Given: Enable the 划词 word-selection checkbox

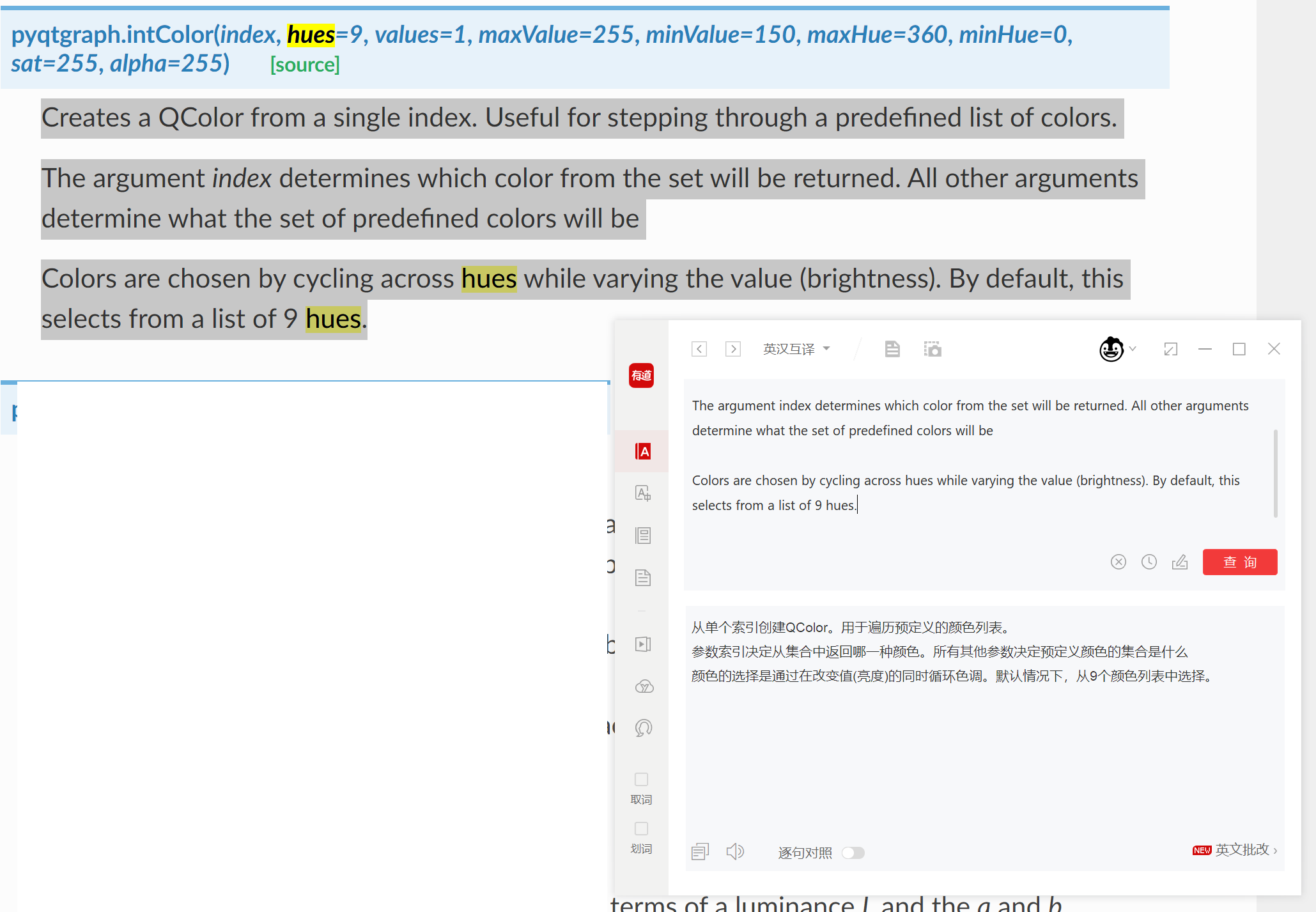Looking at the screenshot, I should pos(641,828).
